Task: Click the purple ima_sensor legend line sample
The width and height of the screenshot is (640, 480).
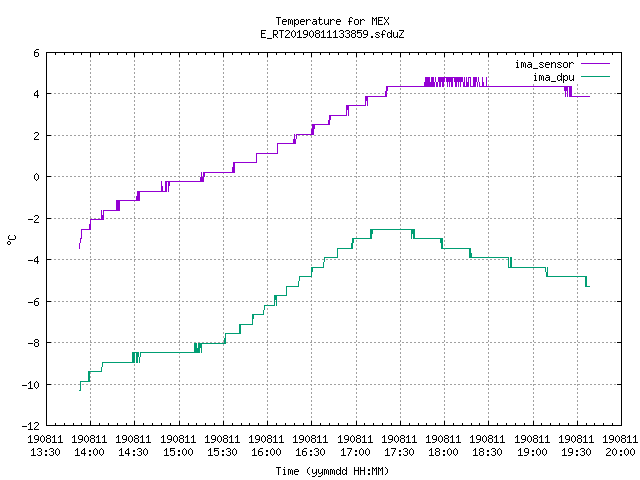Action: 595,64
